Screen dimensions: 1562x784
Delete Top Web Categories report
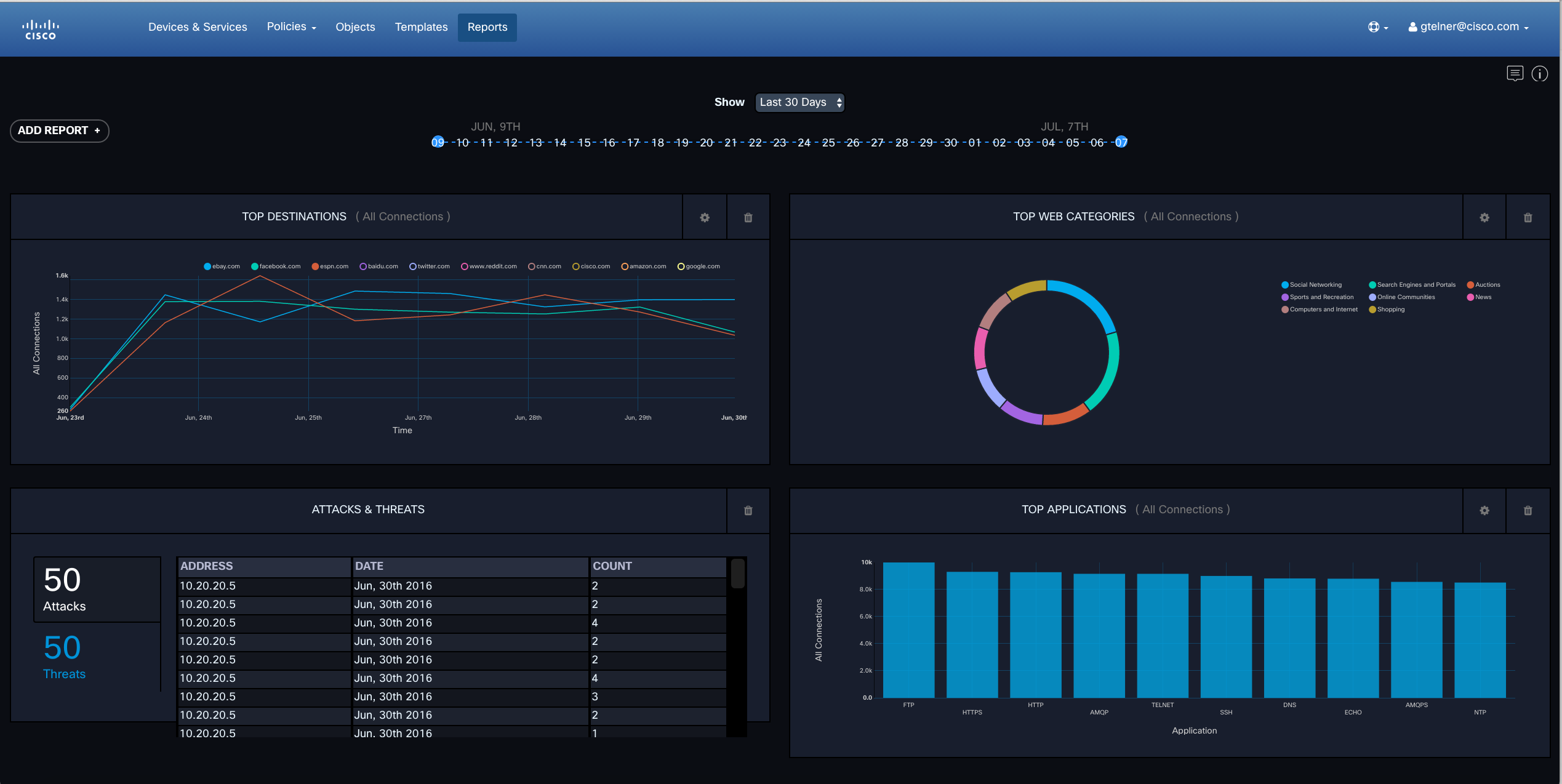point(1528,217)
